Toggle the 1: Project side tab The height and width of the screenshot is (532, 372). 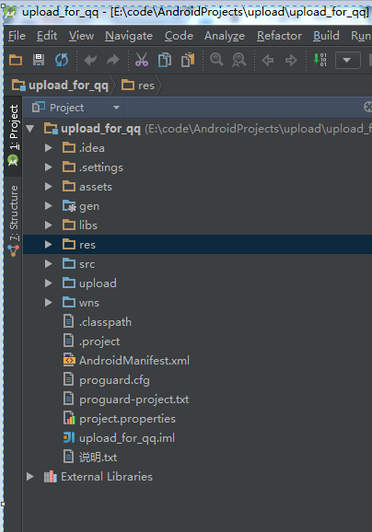(13, 136)
